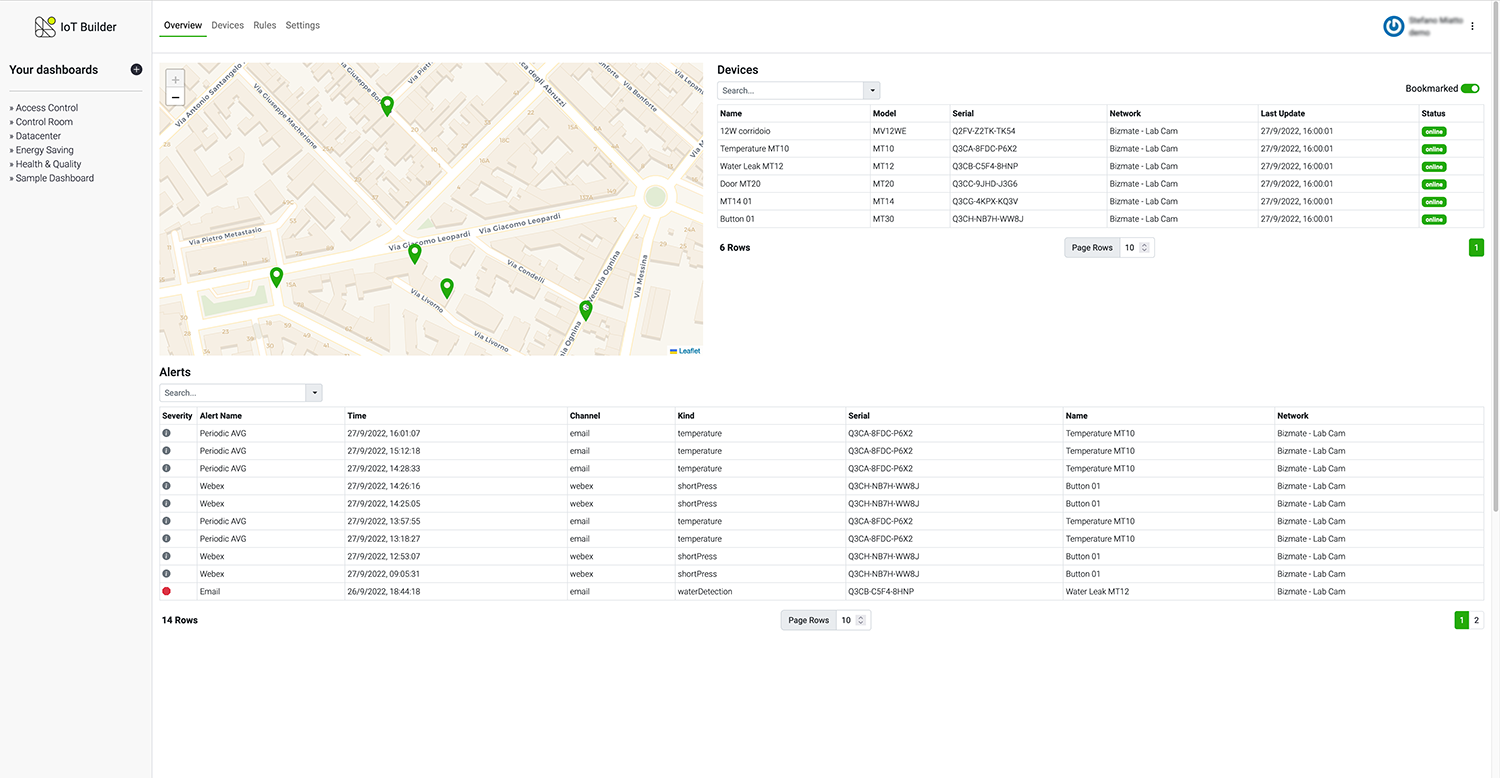Zoom in on the map

pos(175,78)
